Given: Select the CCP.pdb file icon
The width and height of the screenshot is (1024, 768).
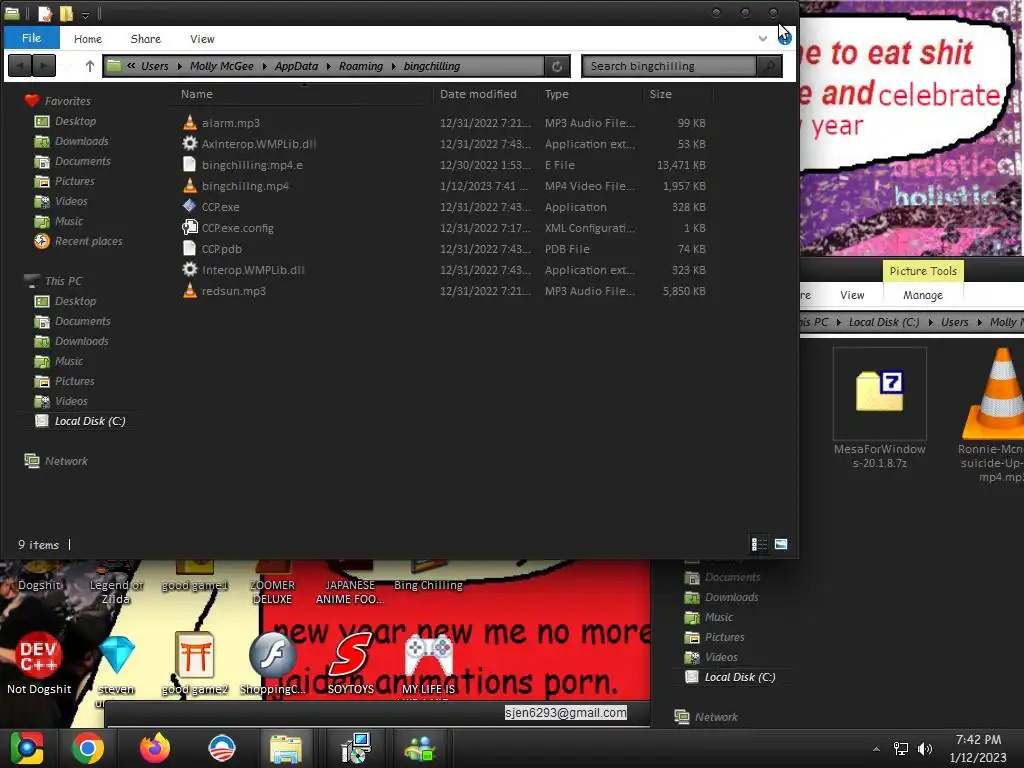Looking at the screenshot, I should pos(189,248).
